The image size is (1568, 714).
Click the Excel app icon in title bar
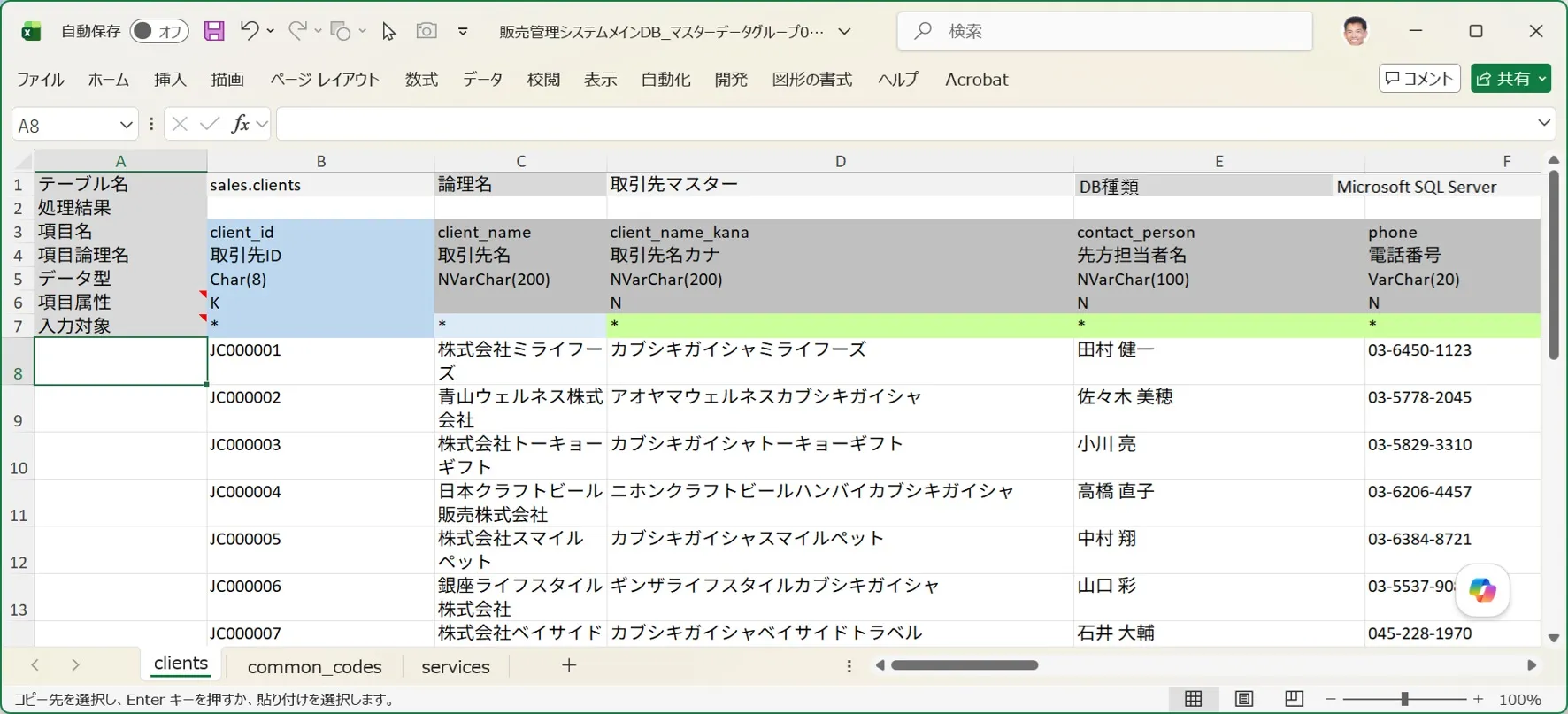point(31,31)
